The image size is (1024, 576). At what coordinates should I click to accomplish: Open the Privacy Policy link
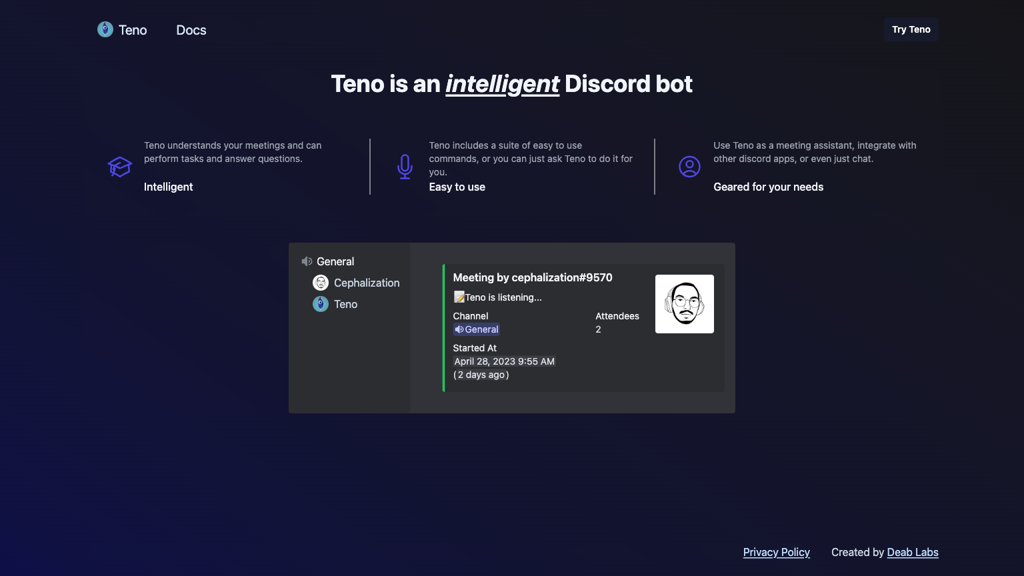pos(776,552)
